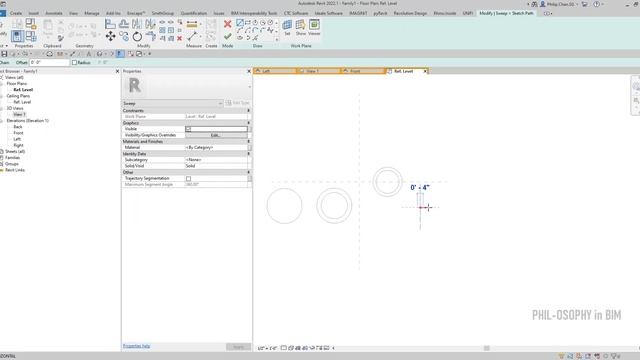Collapse the Materials and Finishes section

pyautogui.click(x=249, y=141)
